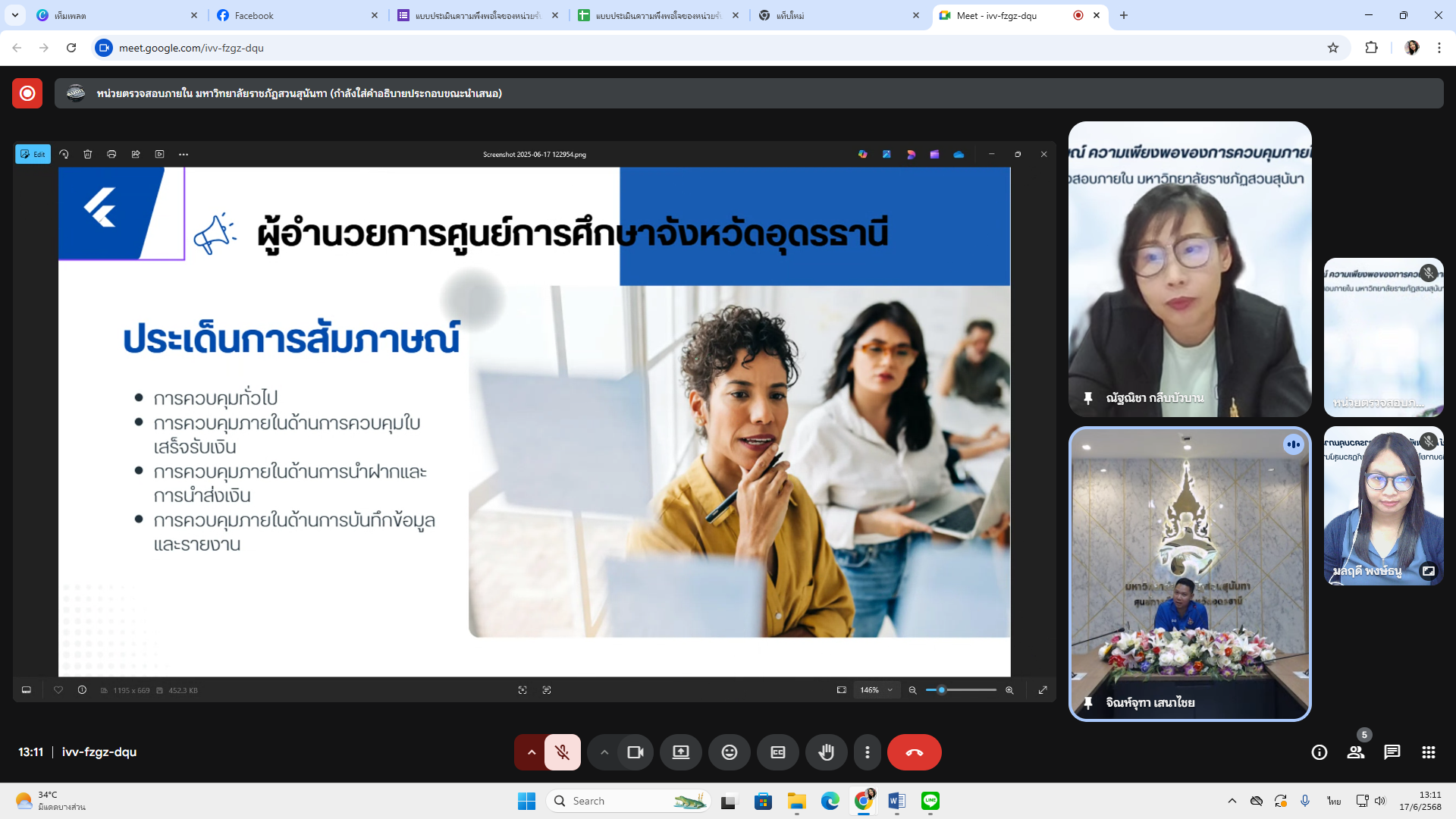The height and width of the screenshot is (819, 1456).
Task: Turn off the camera toggle
Action: pyautogui.click(x=635, y=752)
